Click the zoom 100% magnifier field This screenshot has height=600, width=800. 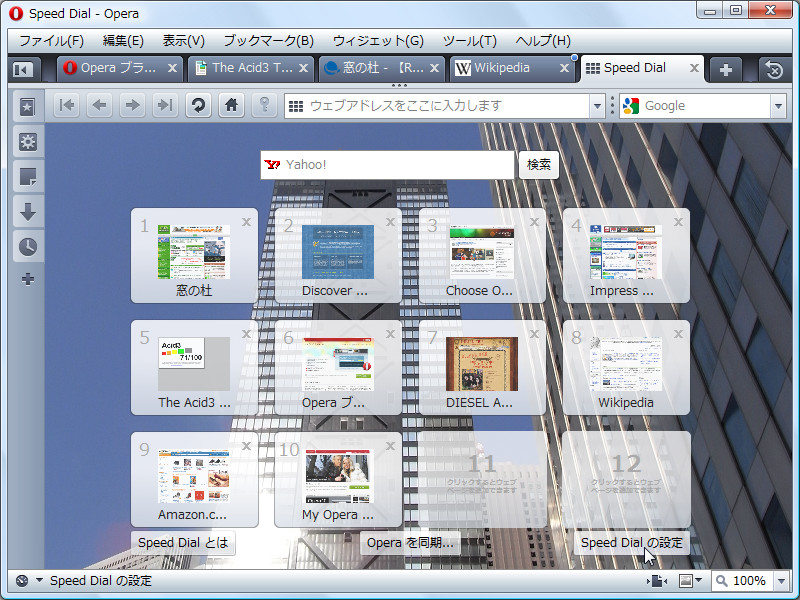pyautogui.click(x=743, y=581)
